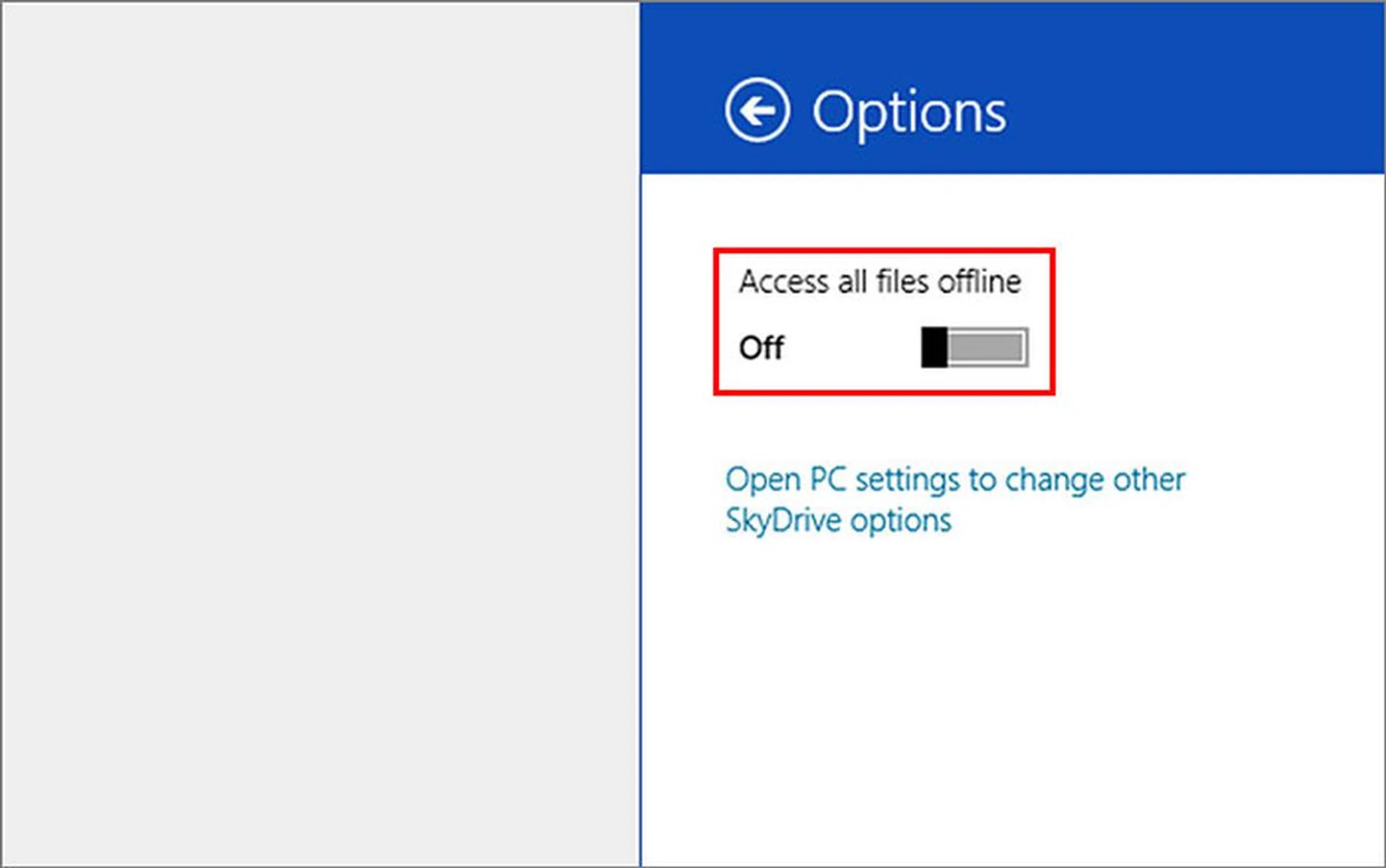Click the 'Access all files offline' label
Viewport: 1386px width, 868px height.
(x=879, y=281)
